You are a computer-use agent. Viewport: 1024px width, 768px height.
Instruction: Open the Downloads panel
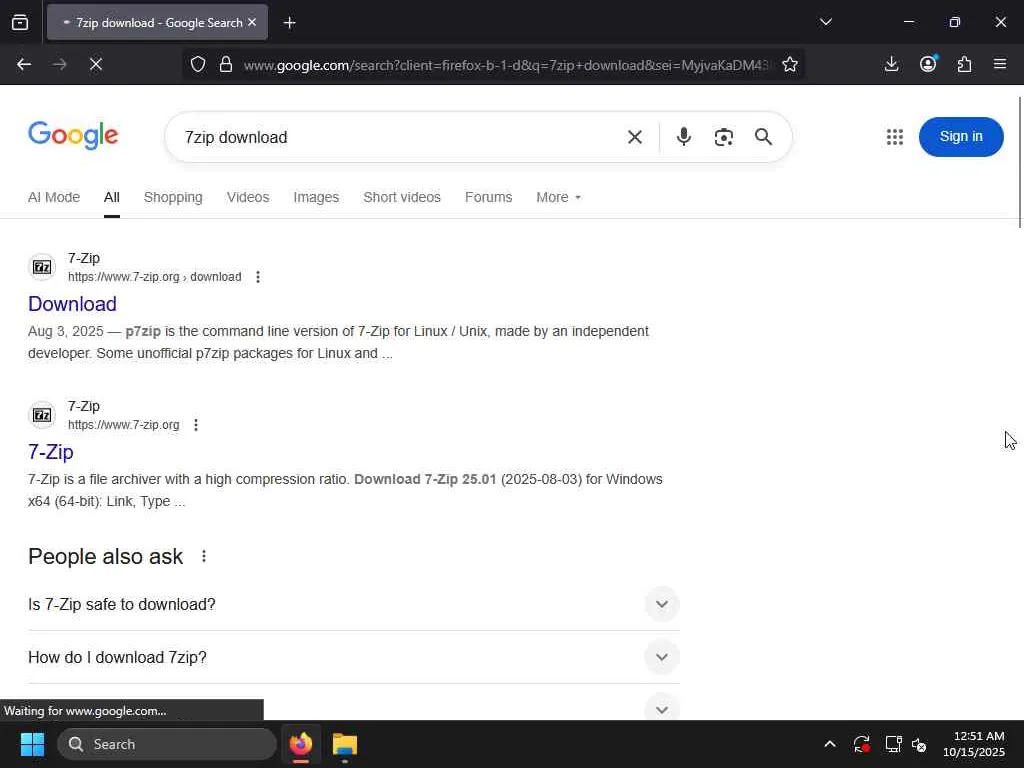[x=891, y=64]
